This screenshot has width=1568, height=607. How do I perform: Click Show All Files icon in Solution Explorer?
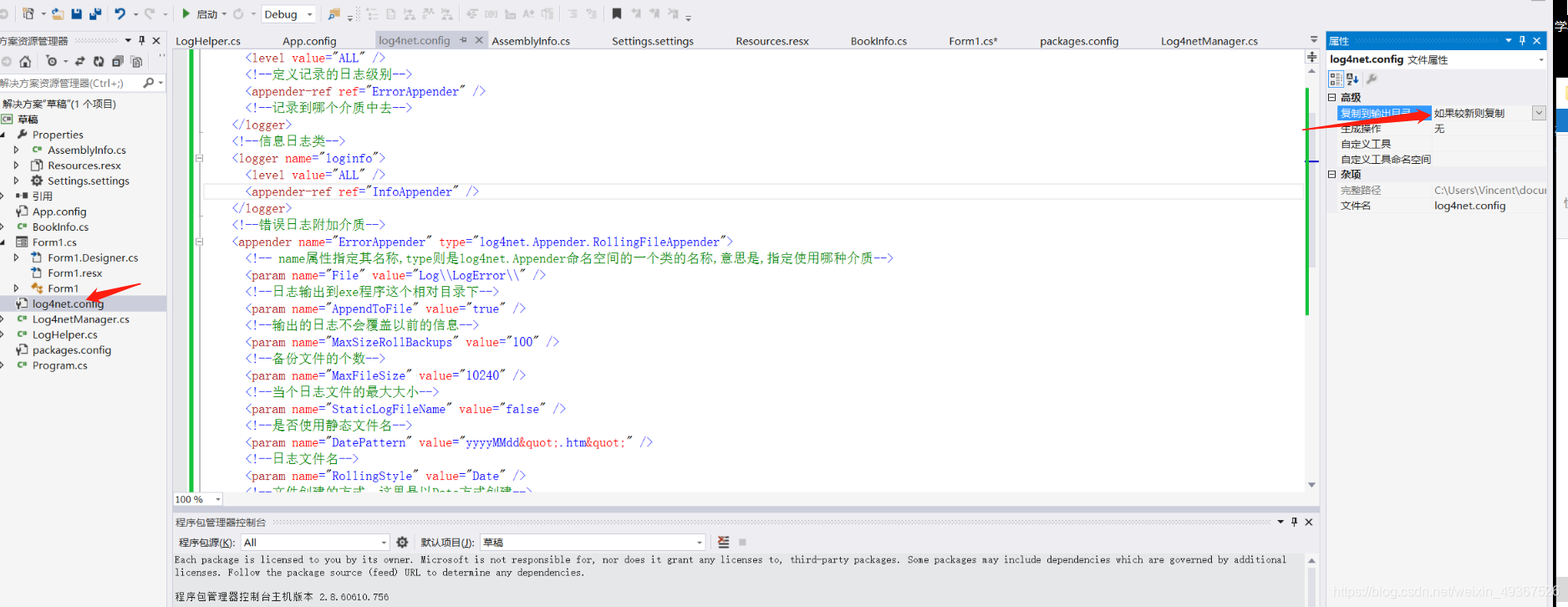click(x=137, y=61)
